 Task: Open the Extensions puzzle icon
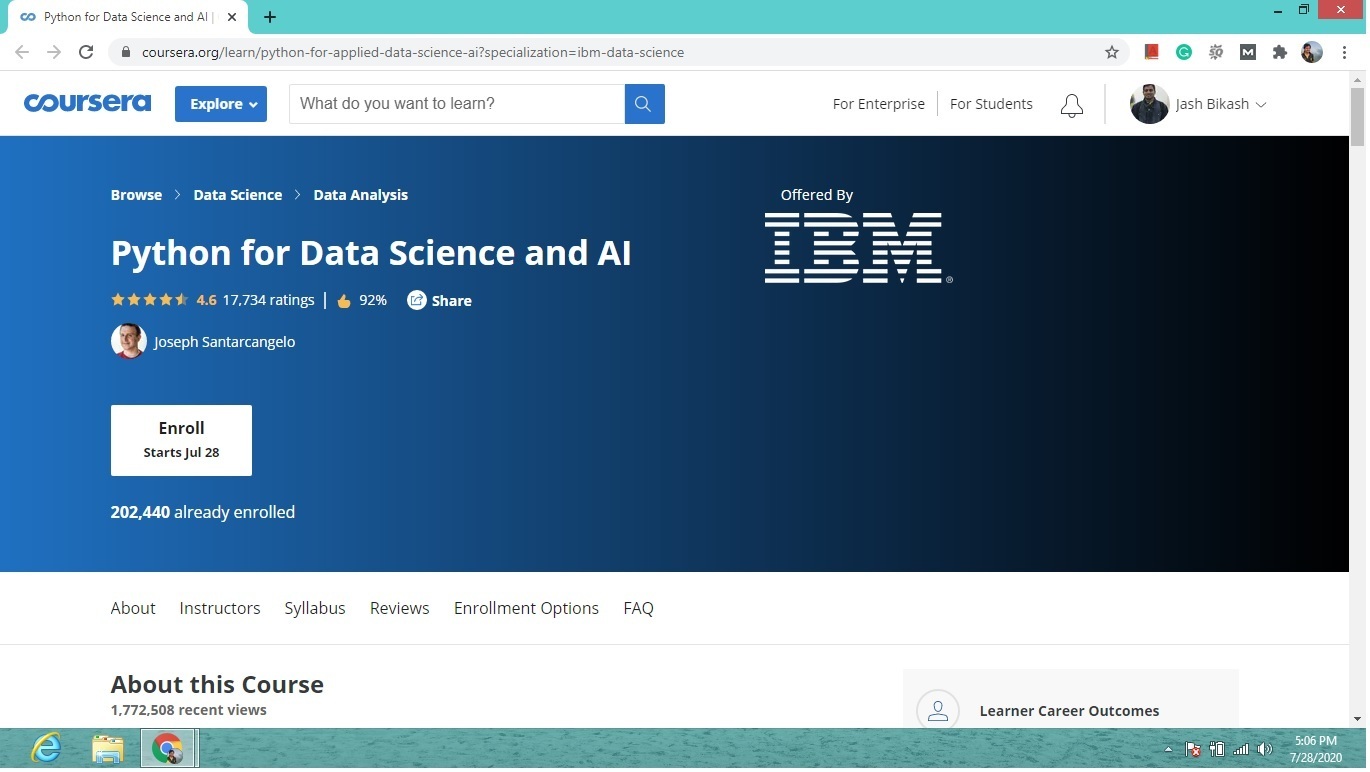tap(1280, 52)
